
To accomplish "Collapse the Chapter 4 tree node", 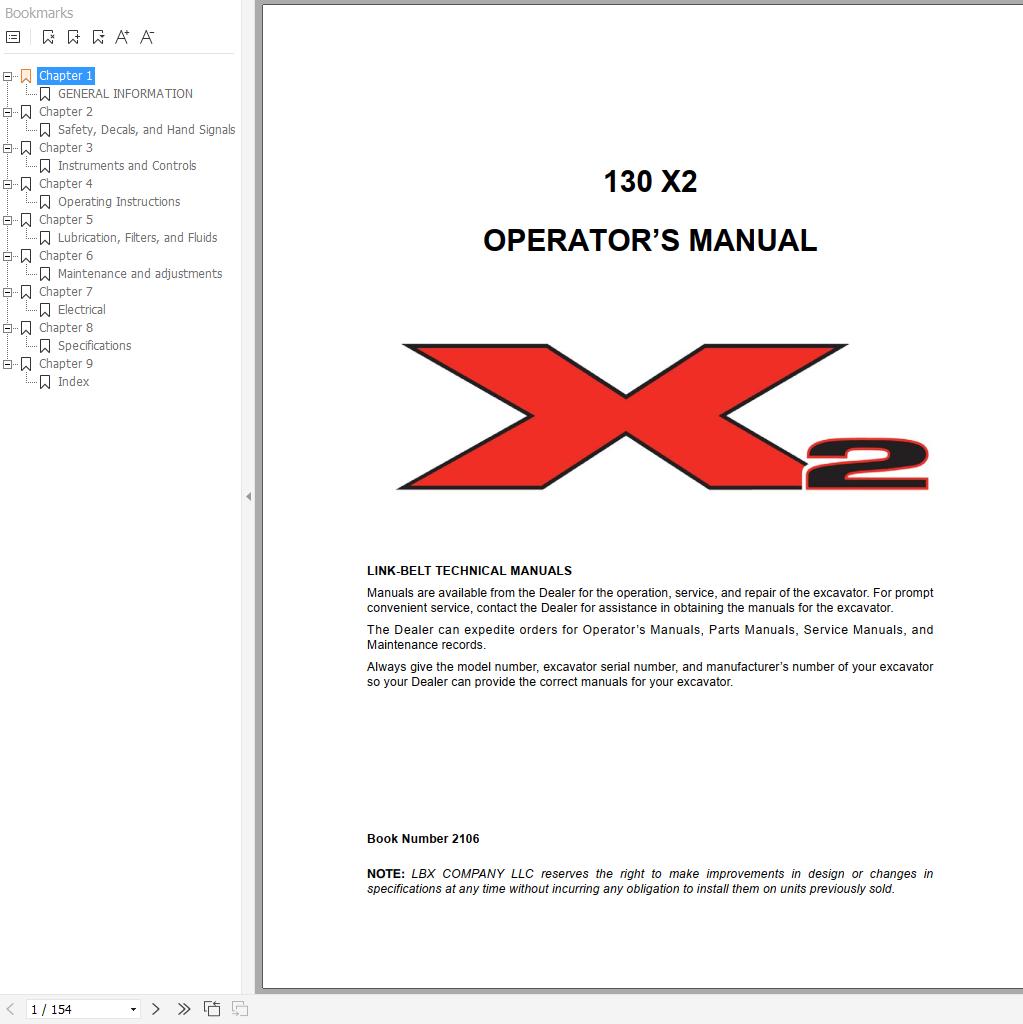I will 7,184.
